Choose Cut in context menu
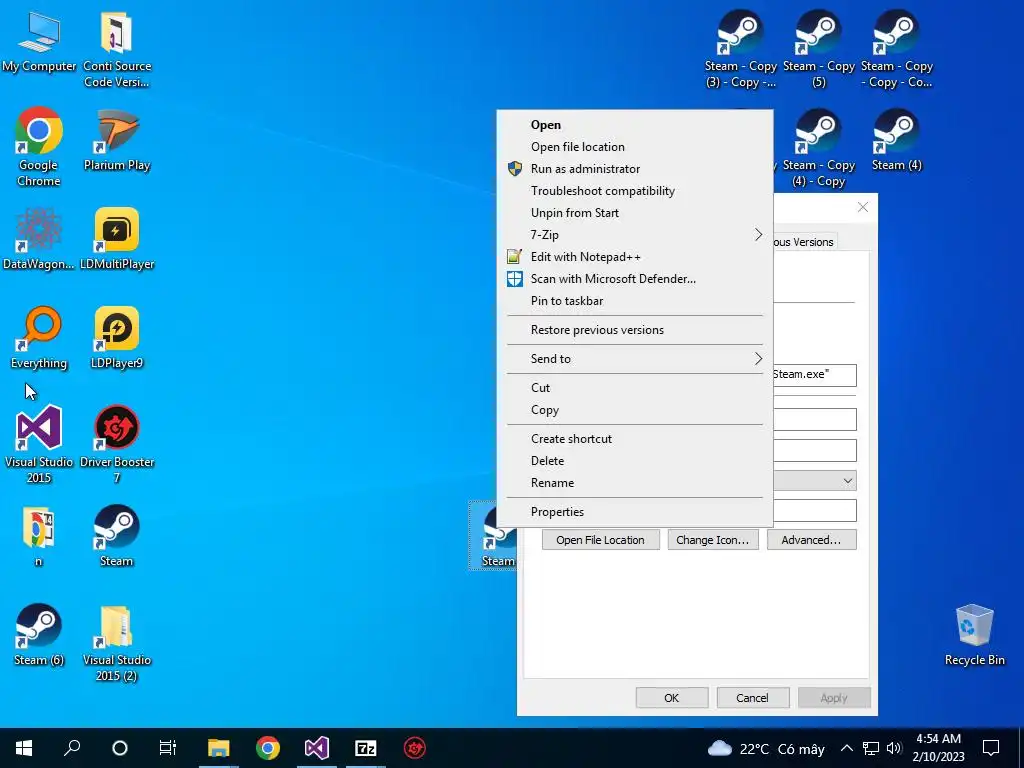 click(635, 388)
